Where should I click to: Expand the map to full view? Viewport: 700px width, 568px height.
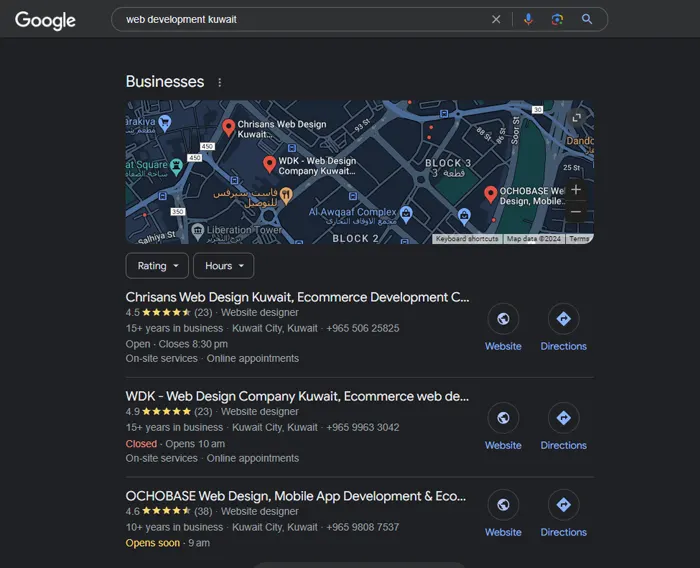click(576, 117)
